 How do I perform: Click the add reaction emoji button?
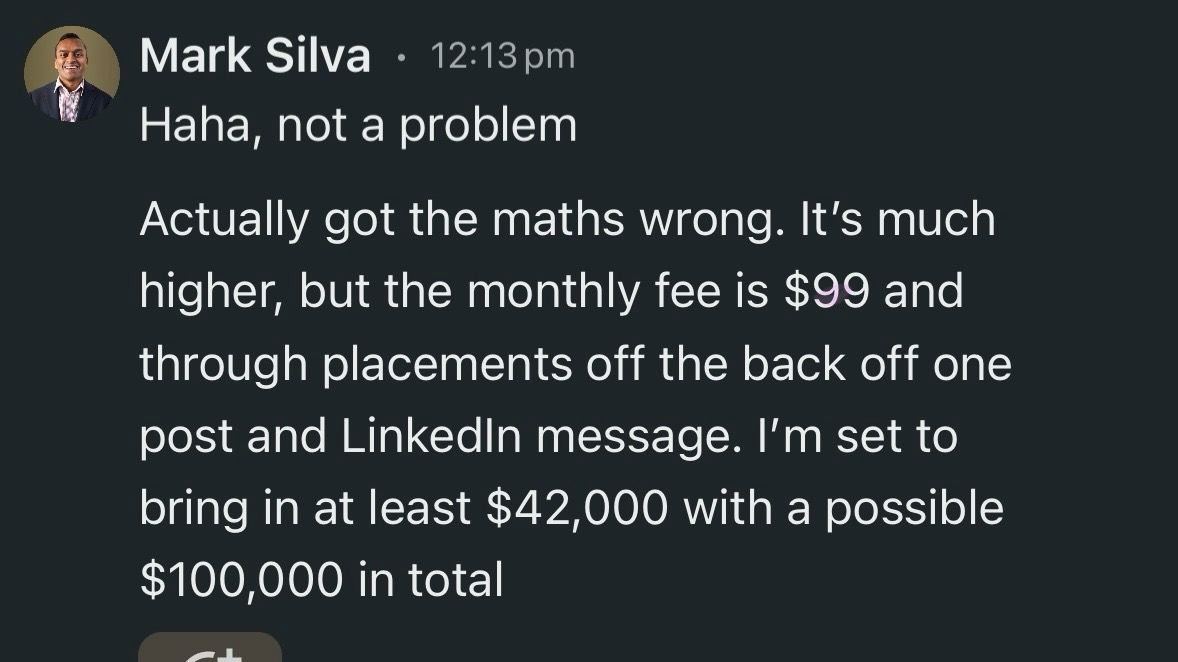coord(209,650)
